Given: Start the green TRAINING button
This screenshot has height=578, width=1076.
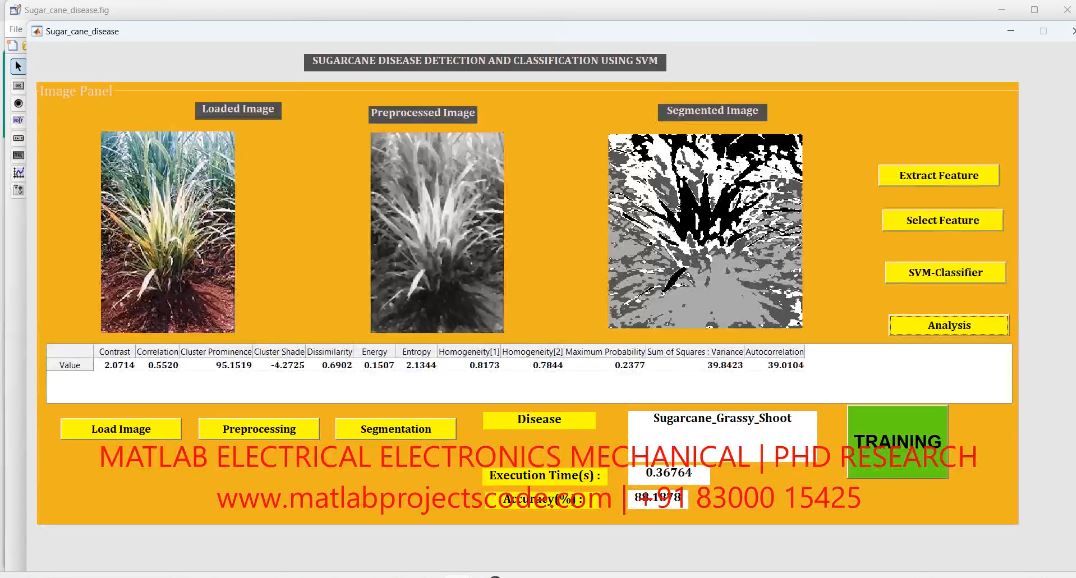Looking at the screenshot, I should tap(897, 441).
